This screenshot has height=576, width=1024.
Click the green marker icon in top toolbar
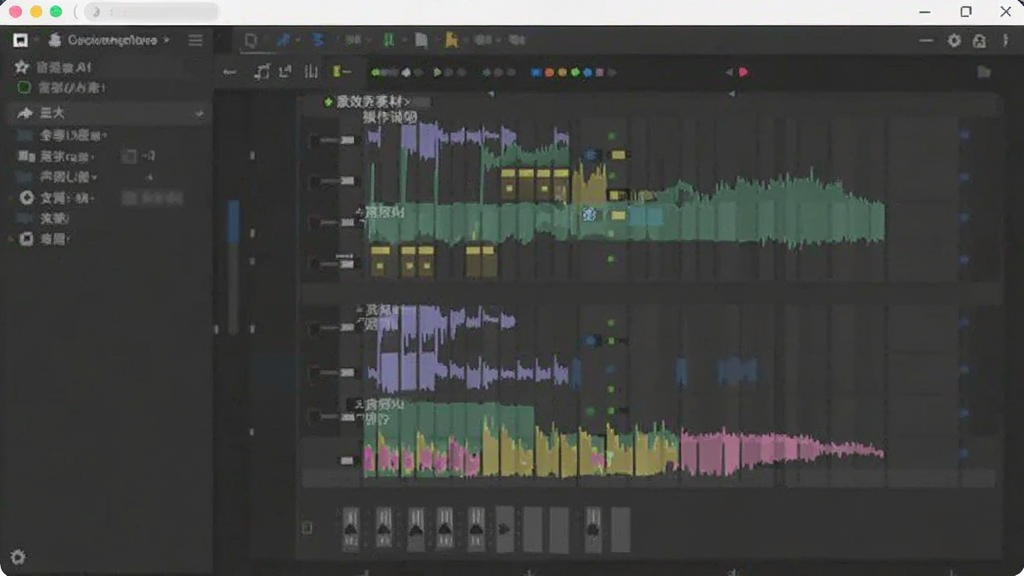coord(389,40)
